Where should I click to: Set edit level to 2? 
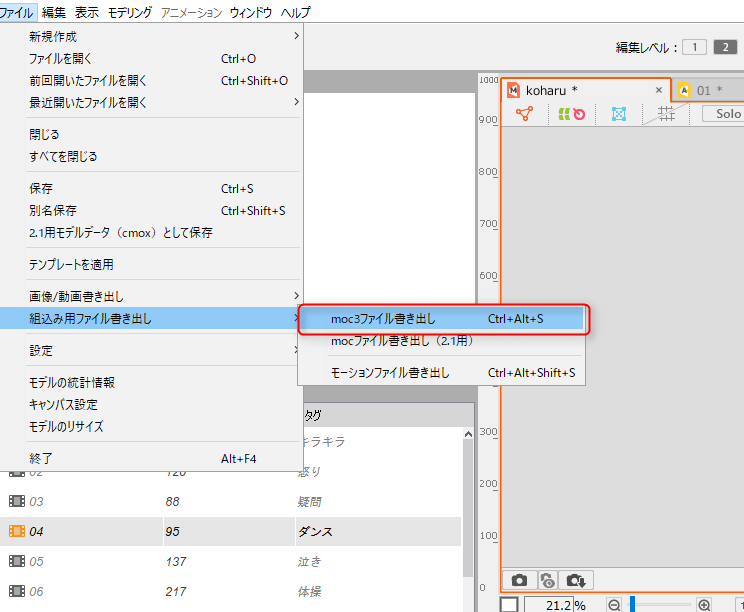(725, 47)
